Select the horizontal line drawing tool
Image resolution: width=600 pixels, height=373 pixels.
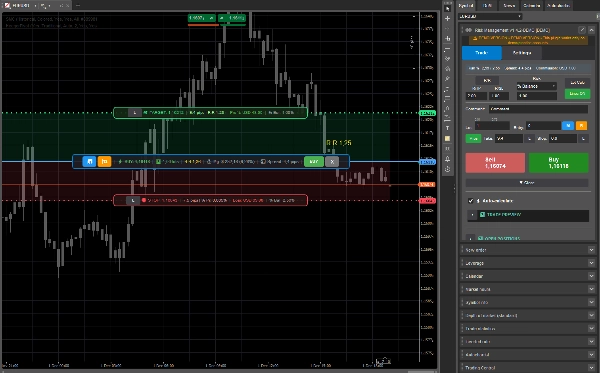[x=447, y=49]
